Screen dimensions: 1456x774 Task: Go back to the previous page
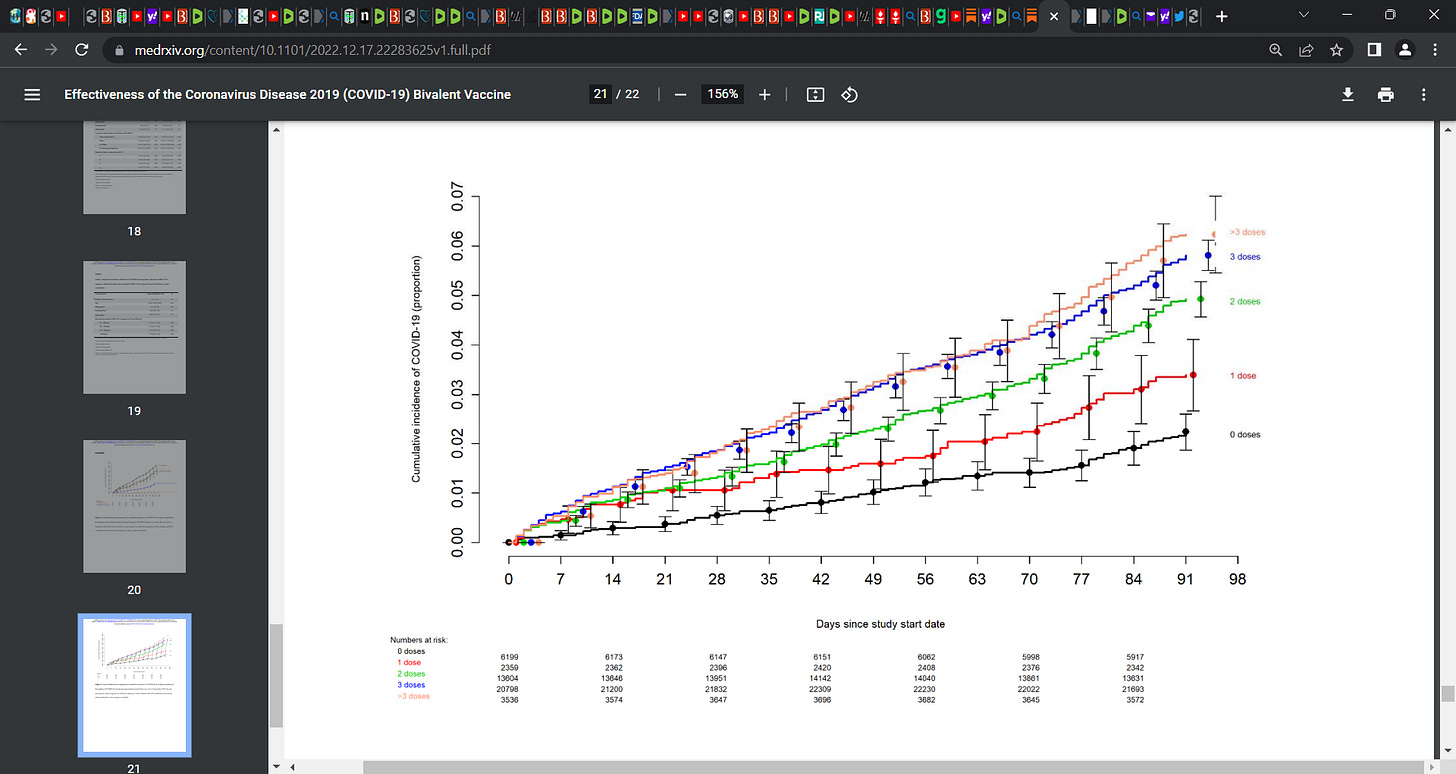coord(21,49)
